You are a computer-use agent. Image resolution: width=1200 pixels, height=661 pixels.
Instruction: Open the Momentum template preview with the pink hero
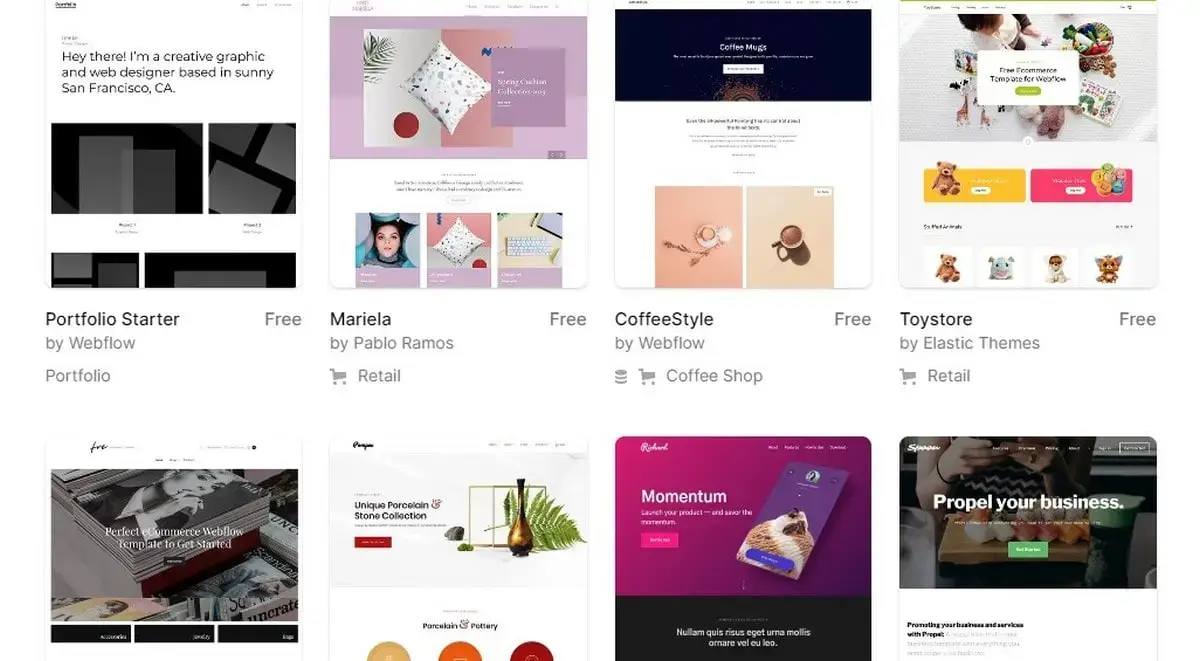743,549
